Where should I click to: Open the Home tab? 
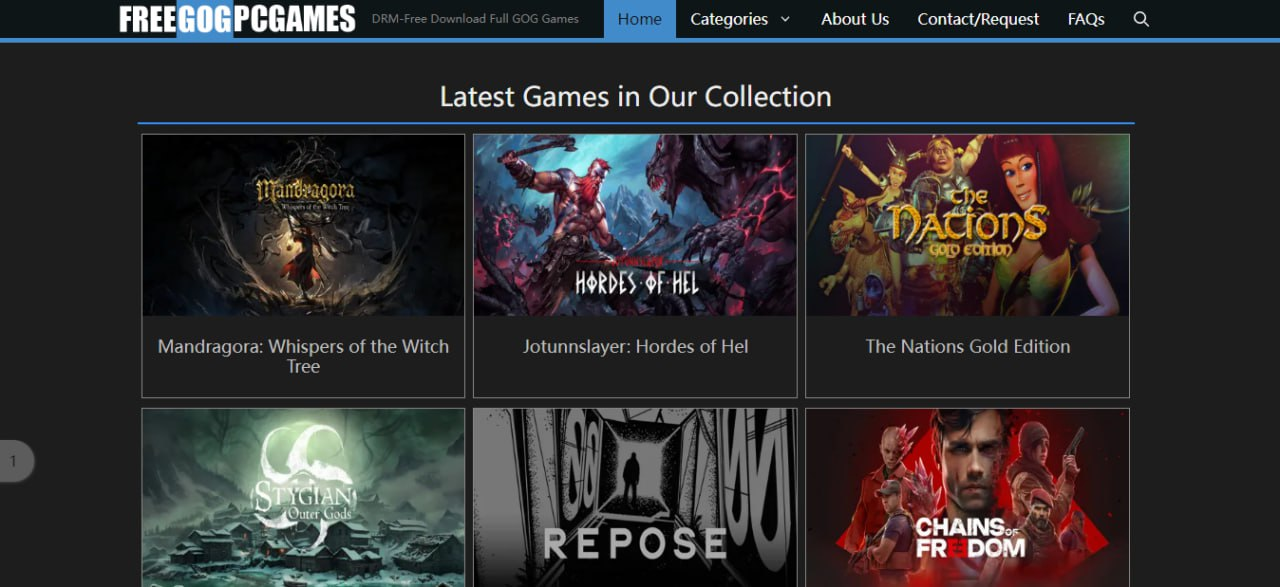(x=639, y=19)
